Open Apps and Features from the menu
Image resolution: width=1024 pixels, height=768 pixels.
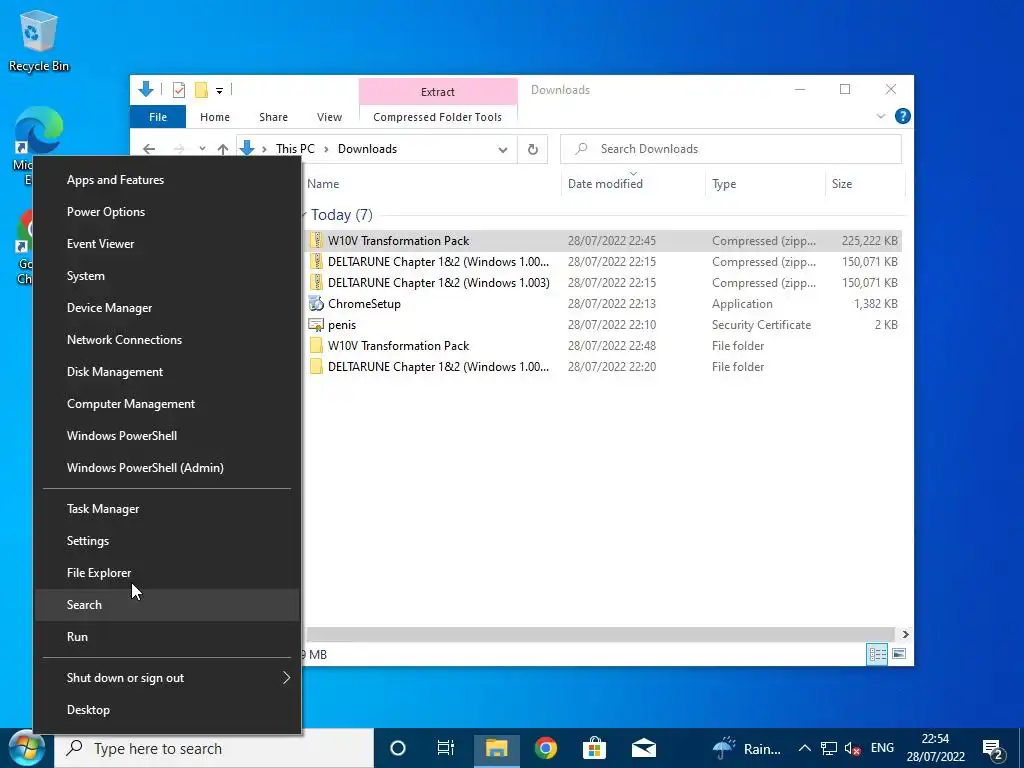click(x=167, y=180)
